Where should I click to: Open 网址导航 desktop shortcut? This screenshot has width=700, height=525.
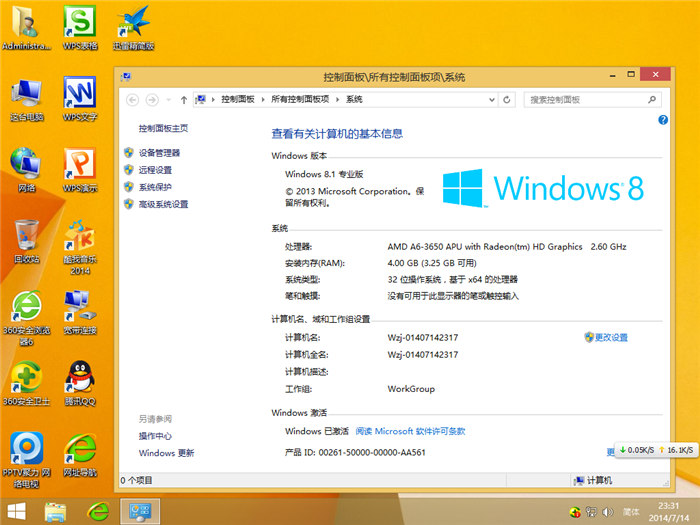pos(80,454)
